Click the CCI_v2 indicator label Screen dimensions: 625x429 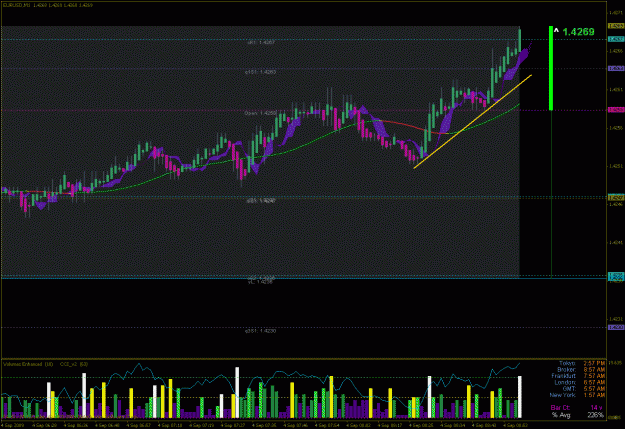74,364
